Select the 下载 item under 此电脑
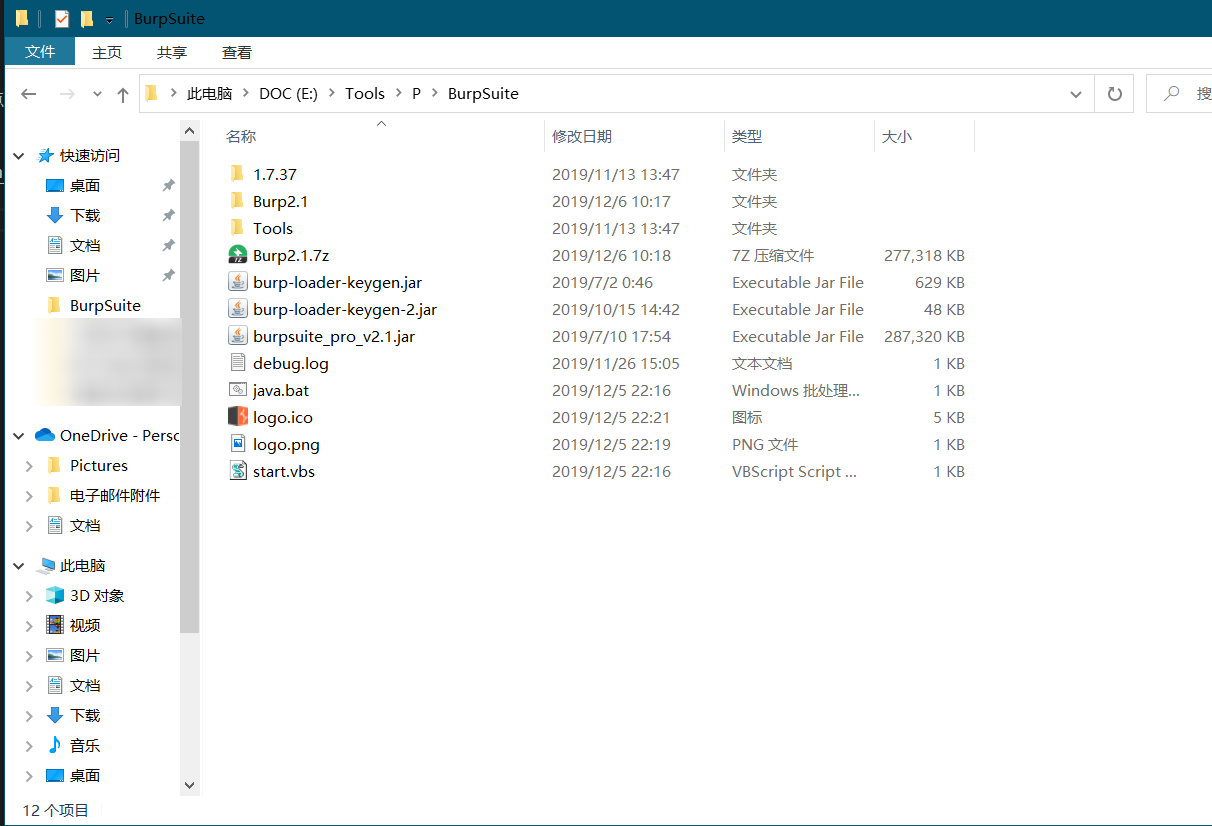The height and width of the screenshot is (826, 1212). tap(85, 715)
